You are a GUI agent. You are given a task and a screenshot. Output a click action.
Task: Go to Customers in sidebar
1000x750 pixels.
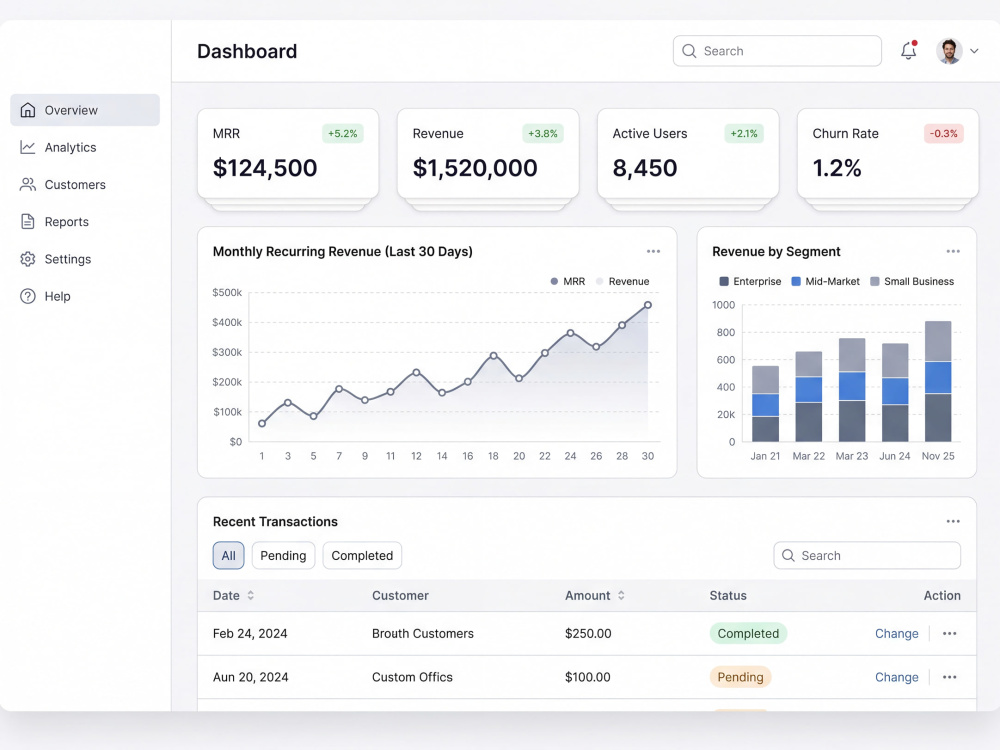(85, 184)
